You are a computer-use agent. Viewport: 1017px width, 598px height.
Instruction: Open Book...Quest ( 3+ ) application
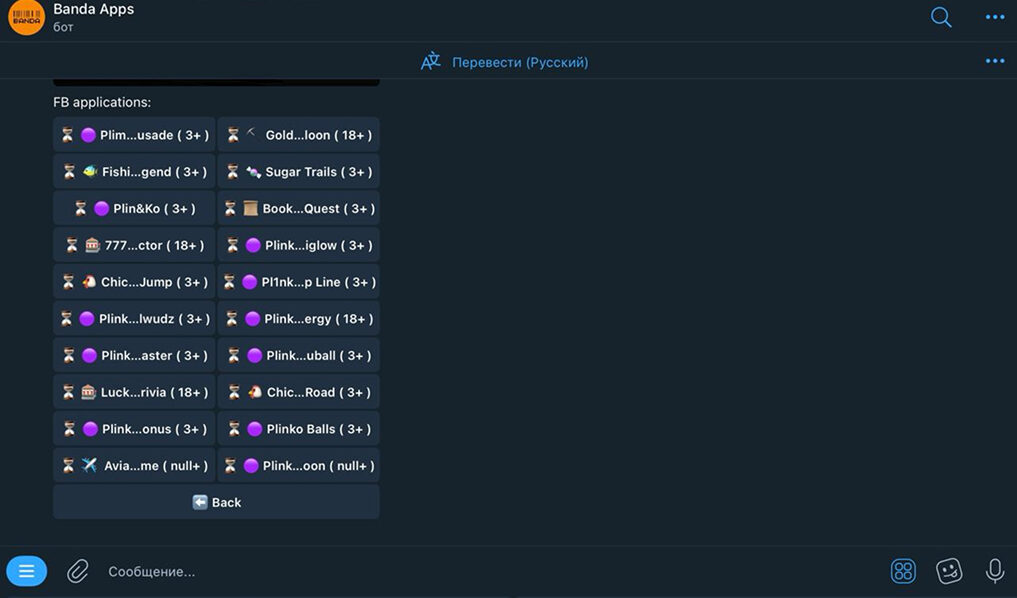(x=298, y=208)
